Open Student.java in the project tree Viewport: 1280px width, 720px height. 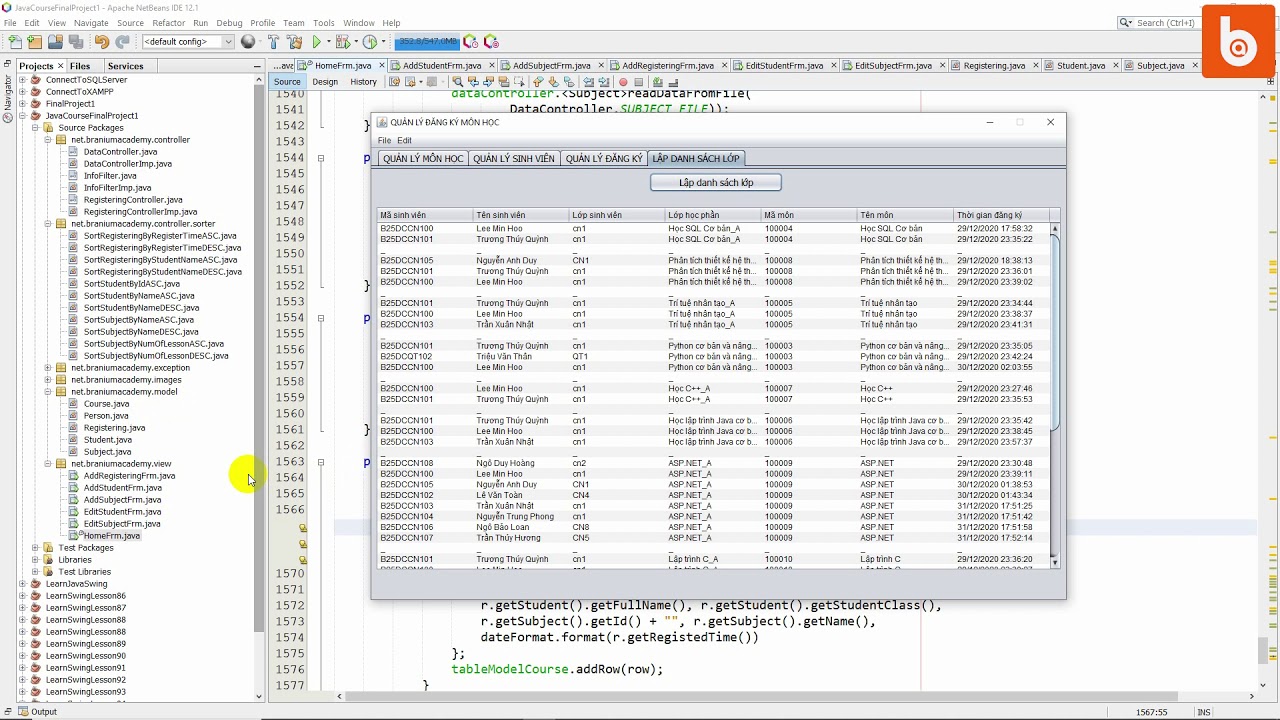point(107,440)
